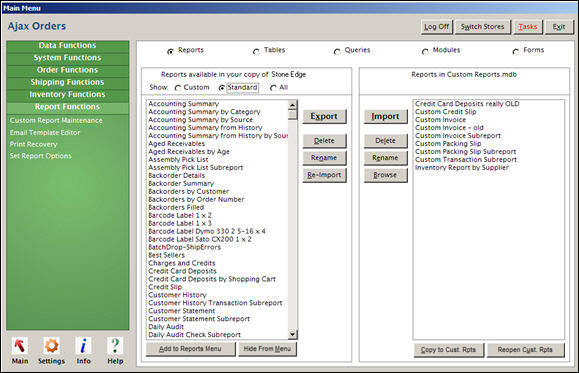Select the Queries radio button

point(337,52)
